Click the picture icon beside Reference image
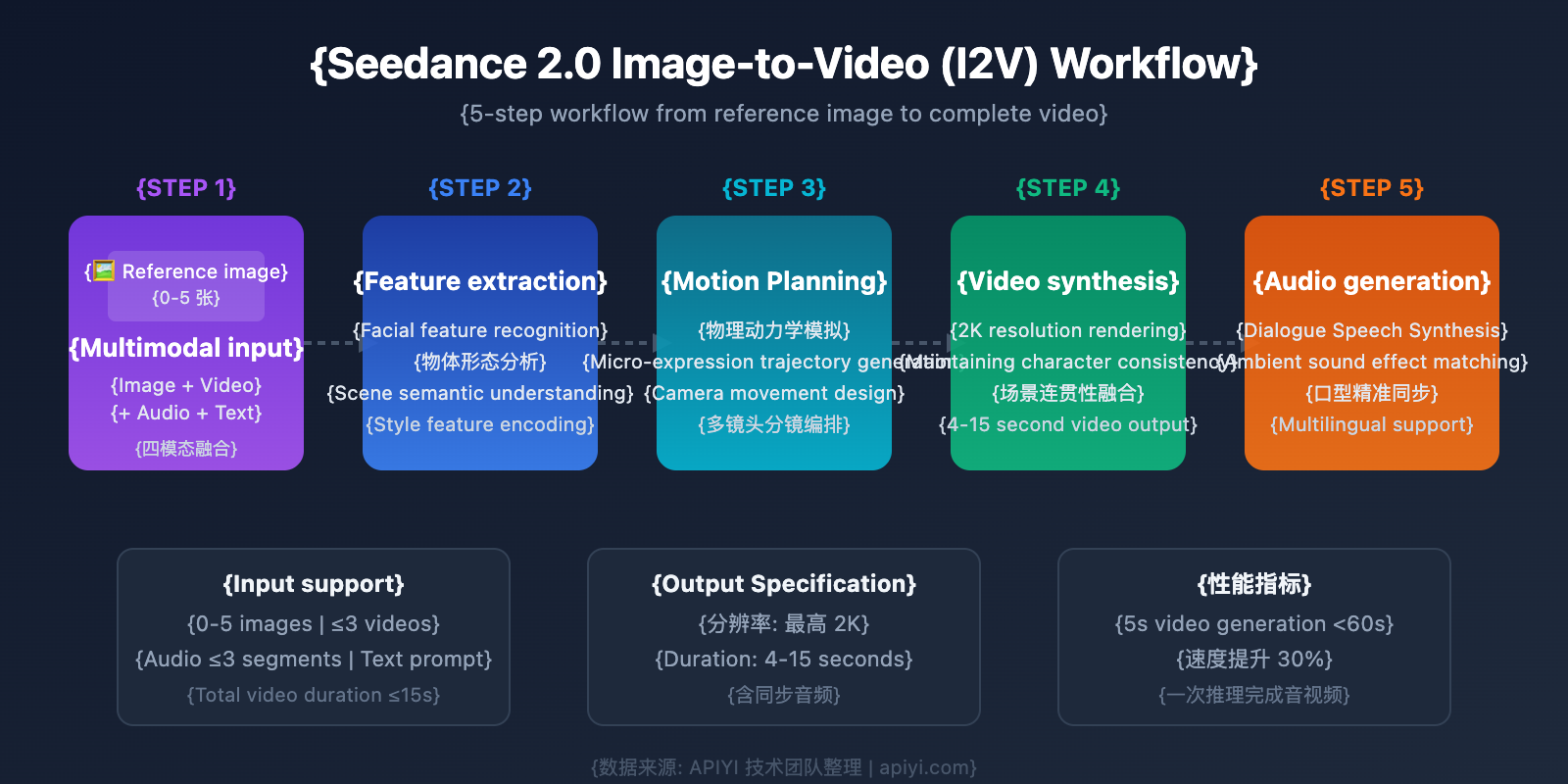This screenshot has width=1568, height=784. (x=104, y=271)
